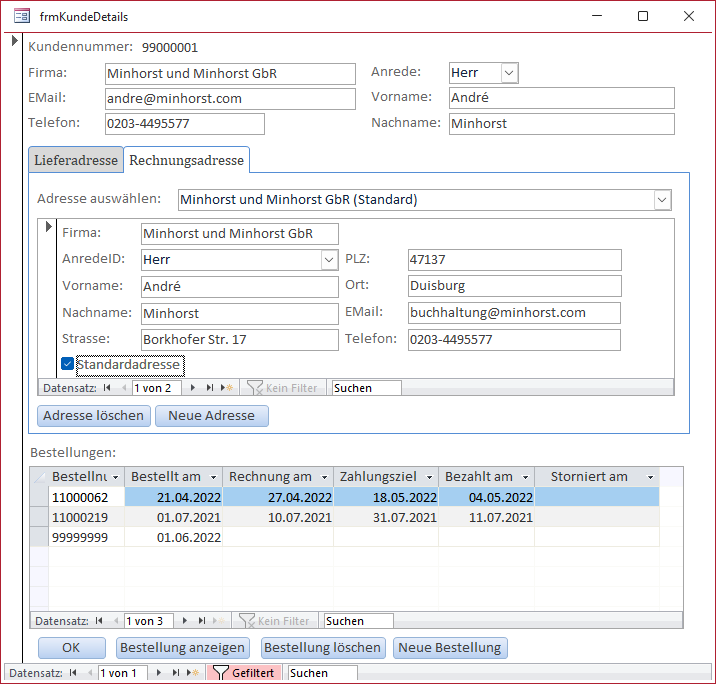This screenshot has width=716, height=684.
Task: Go to first record in address navigator
Action: [x=106, y=387]
